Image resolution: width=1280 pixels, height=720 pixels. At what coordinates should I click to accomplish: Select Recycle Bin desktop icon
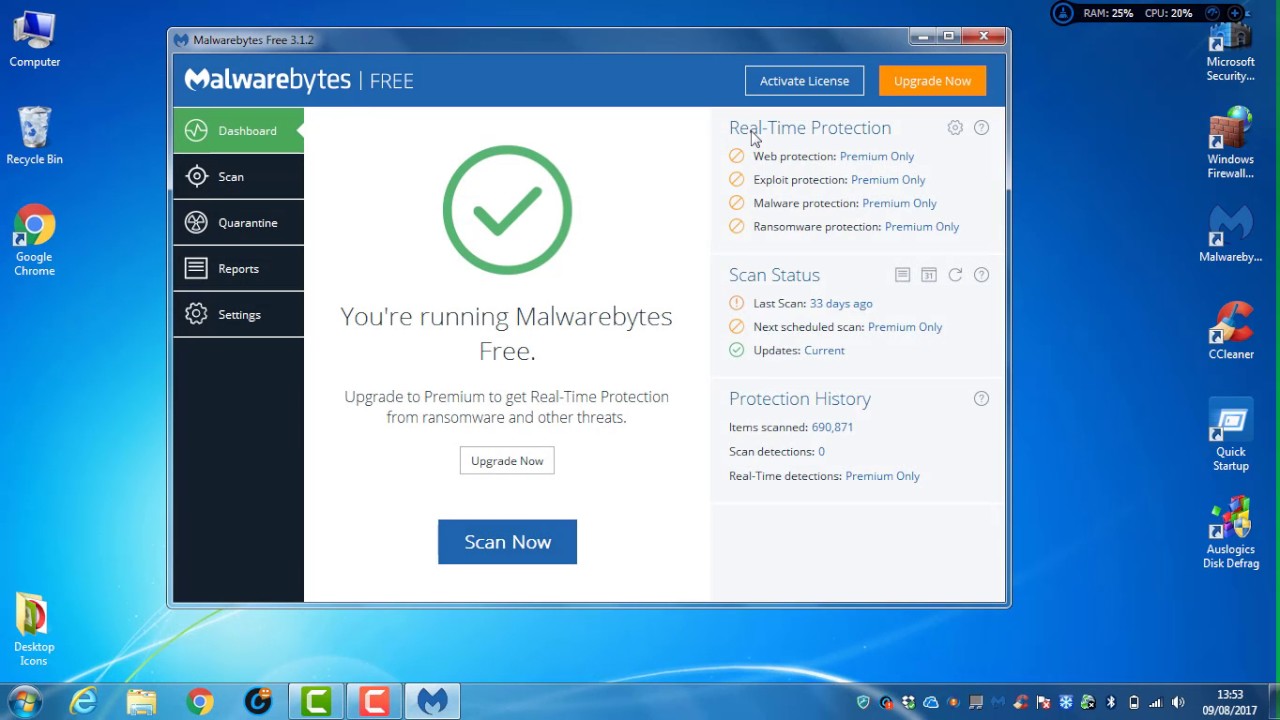34,136
